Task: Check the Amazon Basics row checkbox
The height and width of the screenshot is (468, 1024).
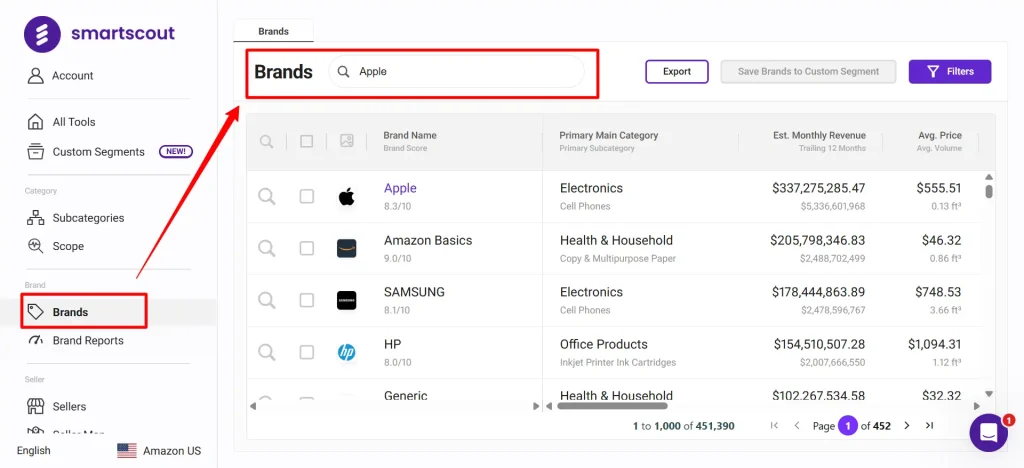Action: pos(306,248)
